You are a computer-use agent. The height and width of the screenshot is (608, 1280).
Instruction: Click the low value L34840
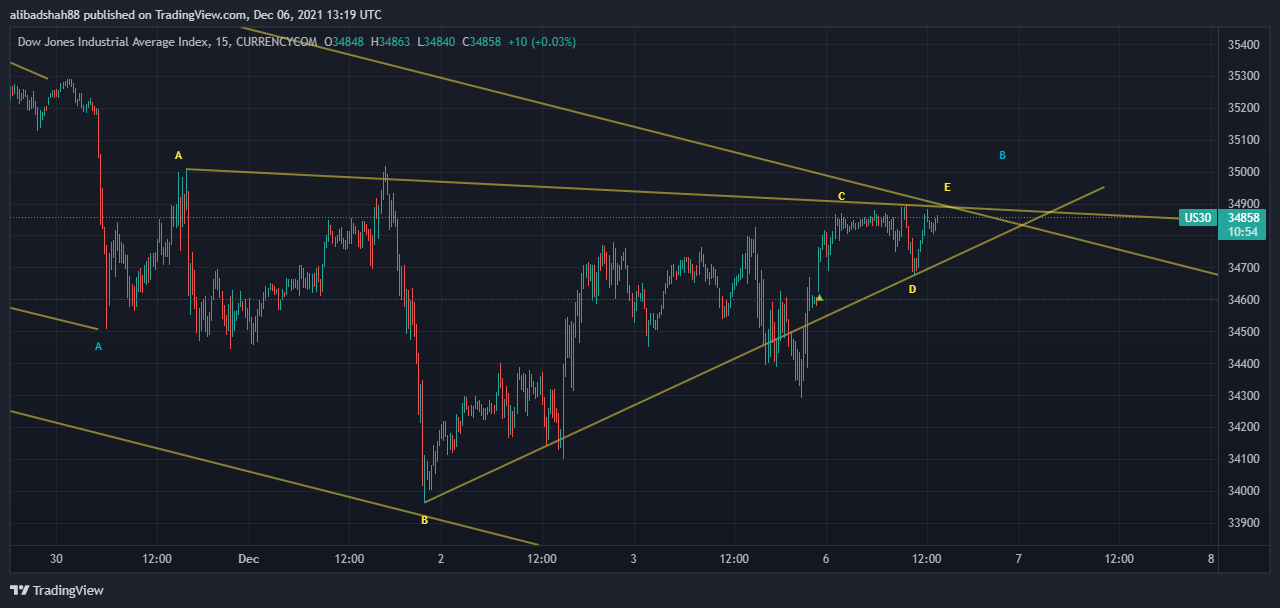pos(438,41)
